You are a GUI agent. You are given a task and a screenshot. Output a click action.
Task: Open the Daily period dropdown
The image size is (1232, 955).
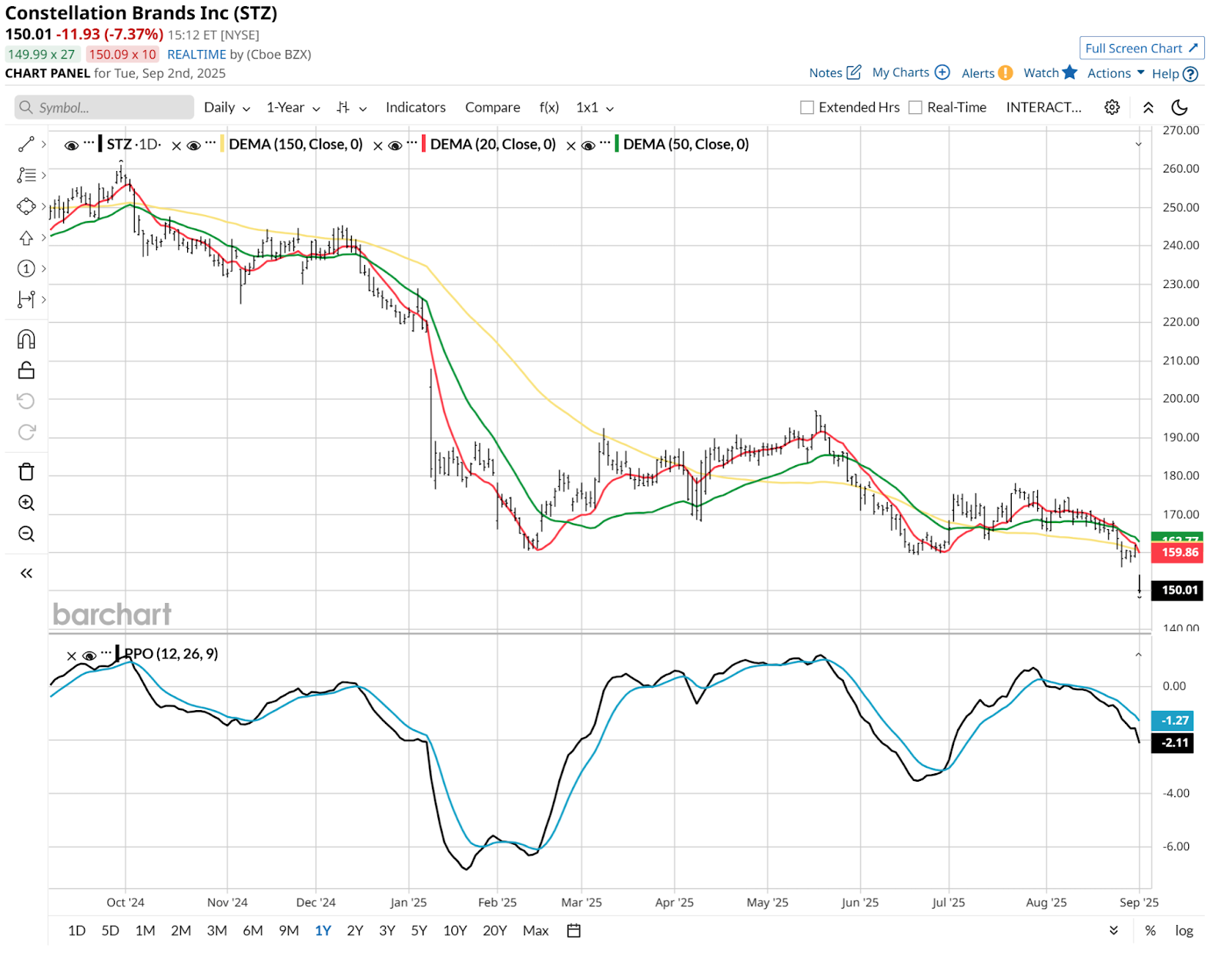(x=227, y=108)
